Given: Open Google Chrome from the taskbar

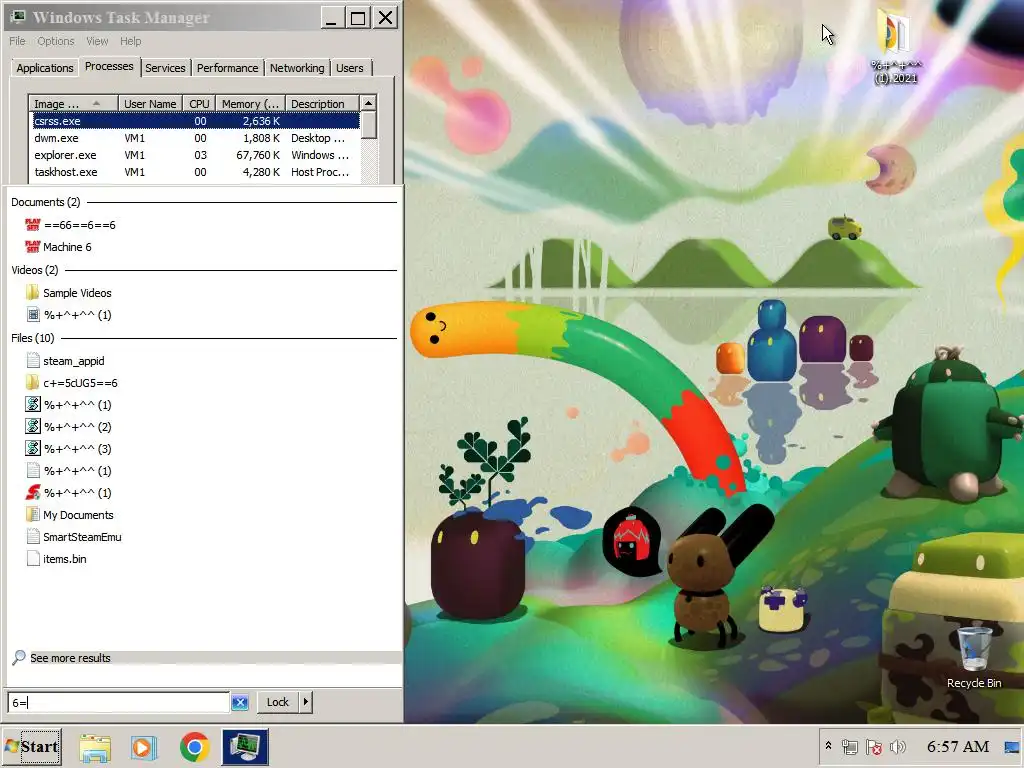Looking at the screenshot, I should [194, 747].
